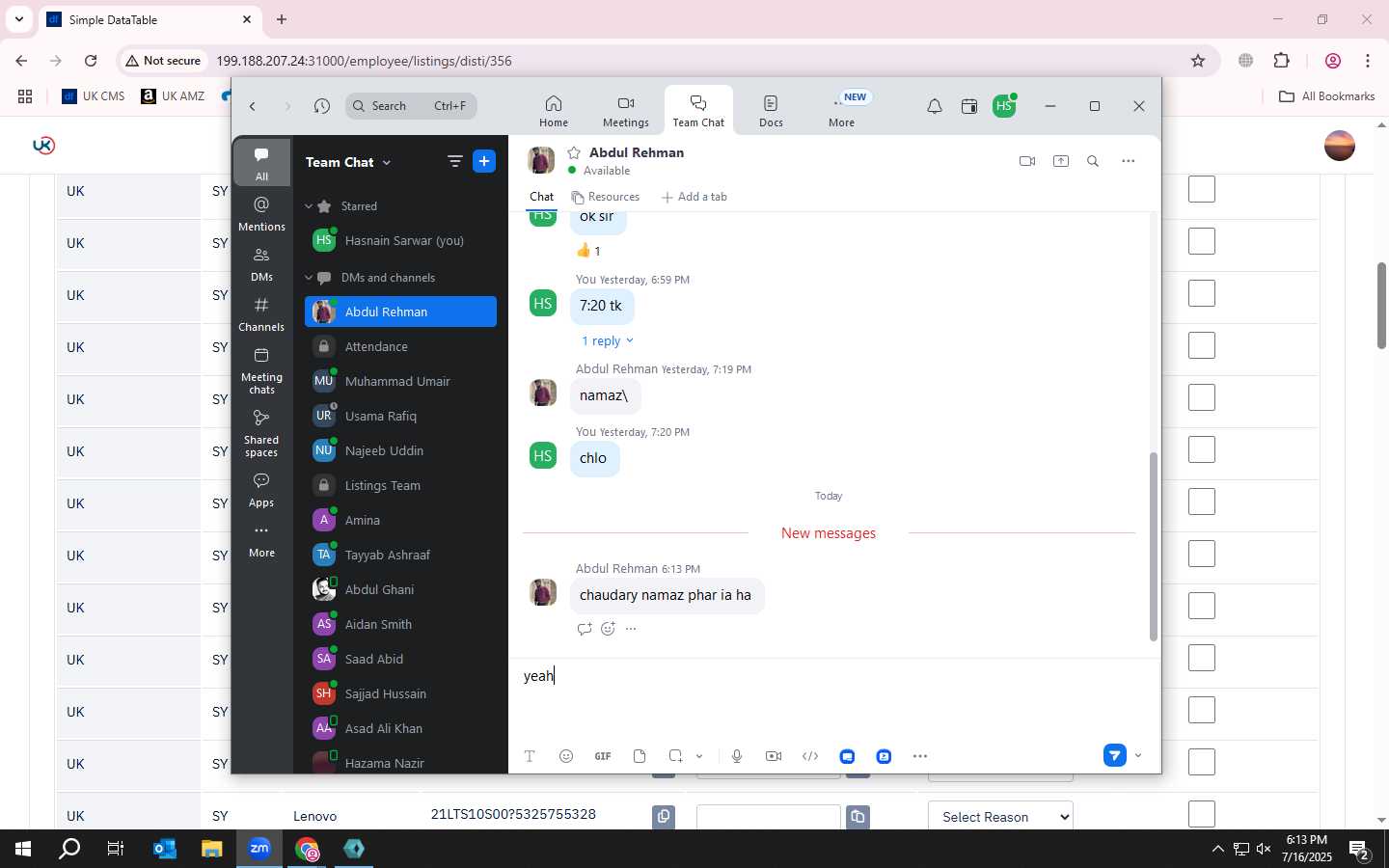Open the chat list filter icon

pyautogui.click(x=454, y=162)
